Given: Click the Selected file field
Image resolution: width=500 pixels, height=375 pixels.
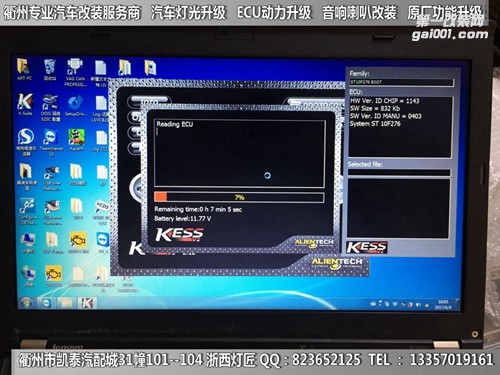Looking at the screenshot, I should point(399,172).
